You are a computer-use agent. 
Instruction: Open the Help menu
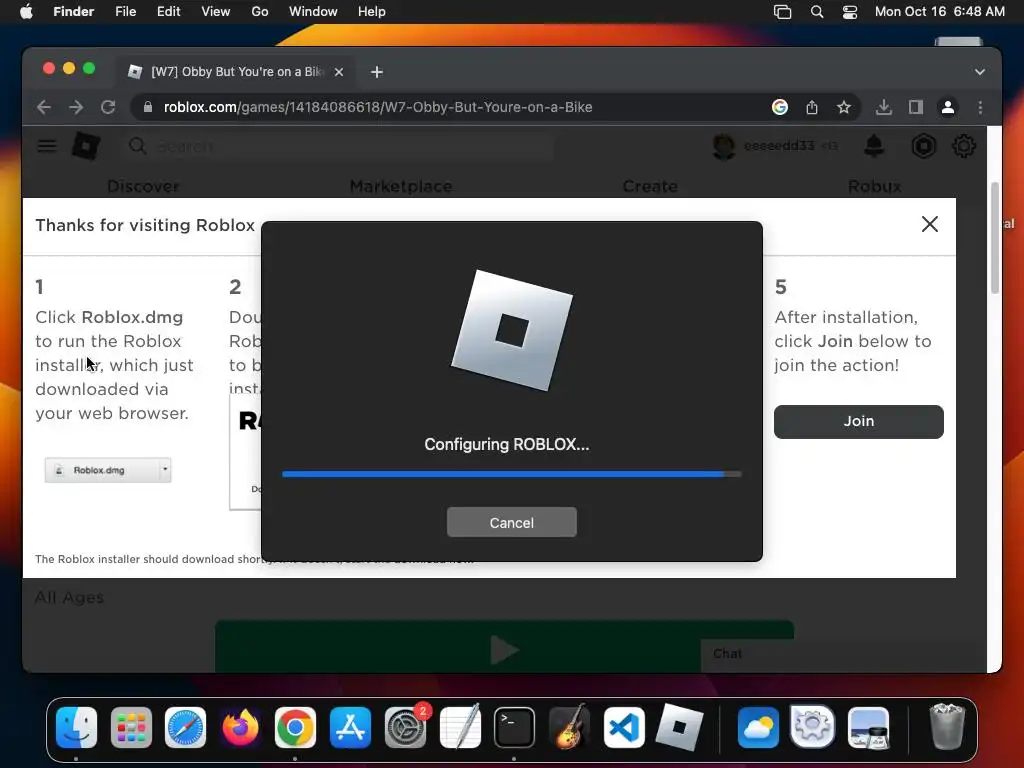coord(372,12)
